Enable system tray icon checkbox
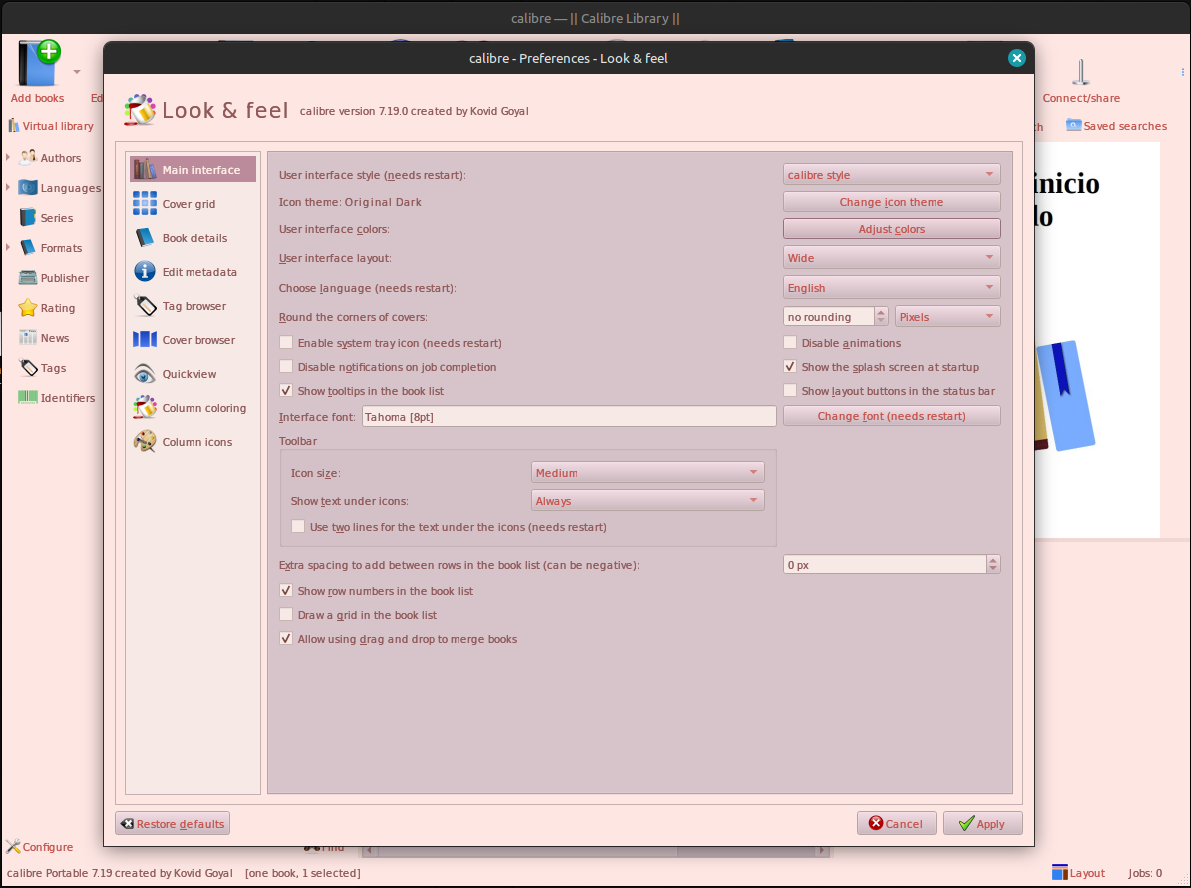1191x888 pixels. [286, 343]
